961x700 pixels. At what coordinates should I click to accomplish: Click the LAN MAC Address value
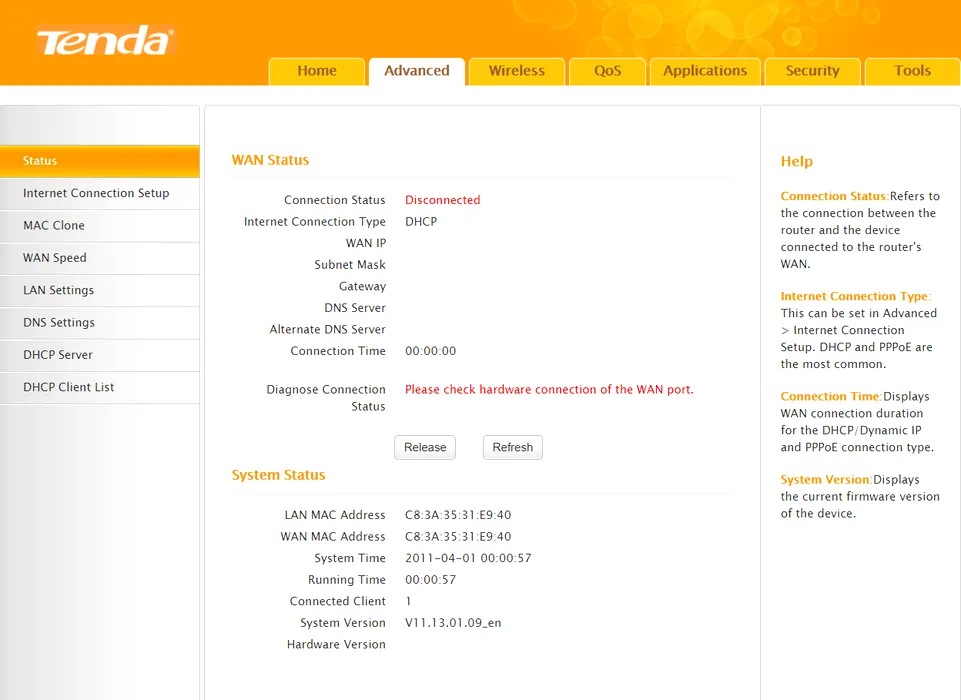point(458,515)
